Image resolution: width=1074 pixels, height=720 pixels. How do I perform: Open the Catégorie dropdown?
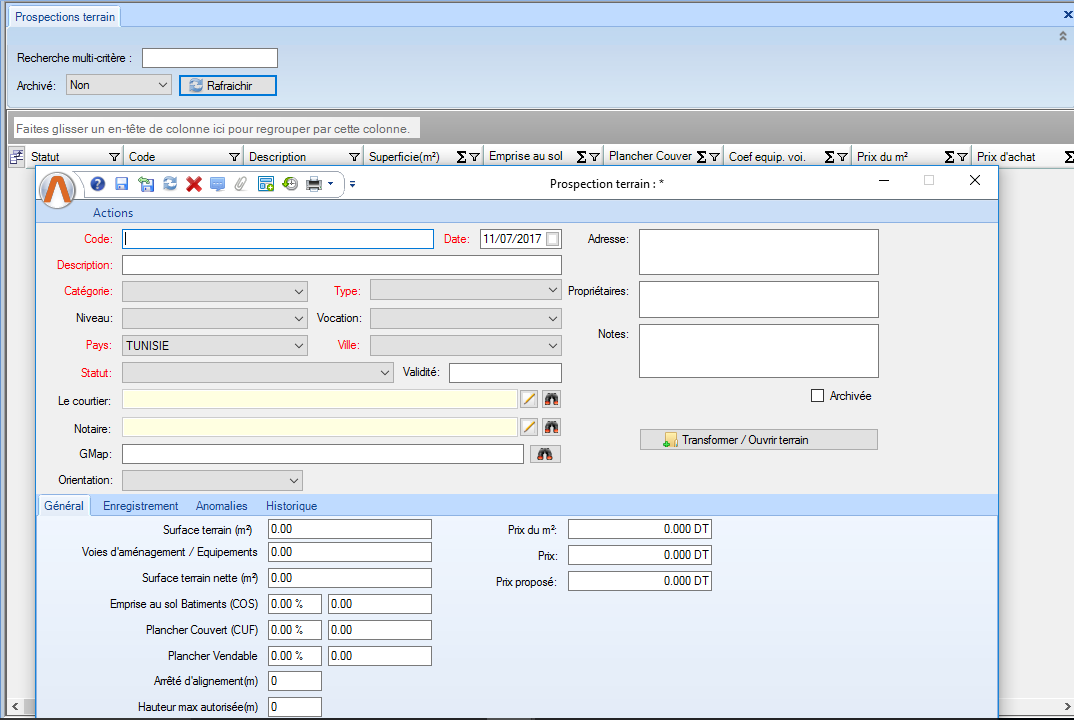click(x=214, y=291)
